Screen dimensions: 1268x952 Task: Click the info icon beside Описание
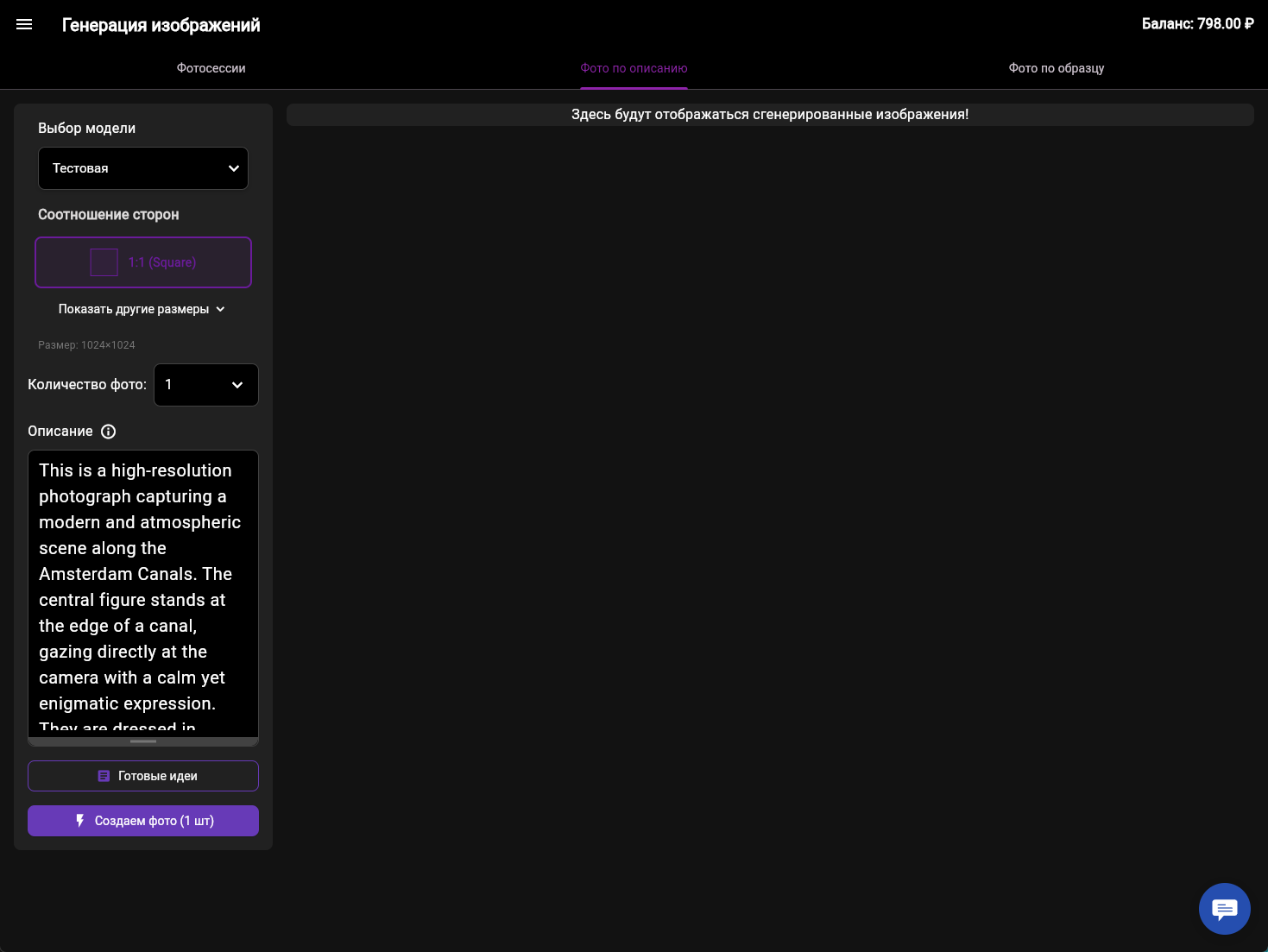click(108, 432)
